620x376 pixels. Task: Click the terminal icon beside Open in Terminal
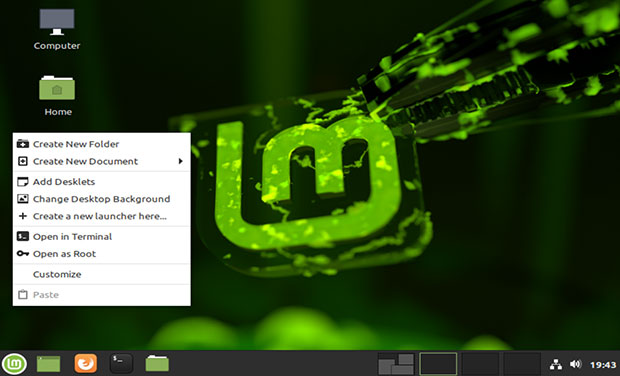(x=23, y=236)
